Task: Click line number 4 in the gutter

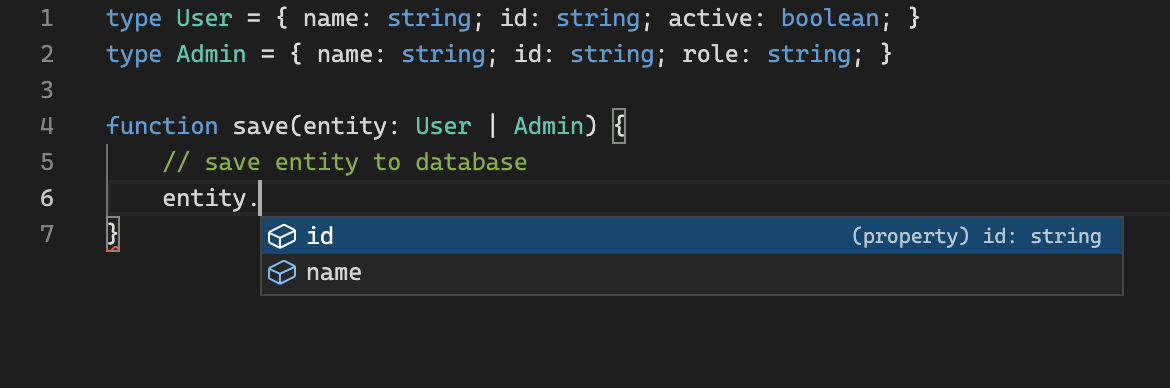Action: [47, 125]
